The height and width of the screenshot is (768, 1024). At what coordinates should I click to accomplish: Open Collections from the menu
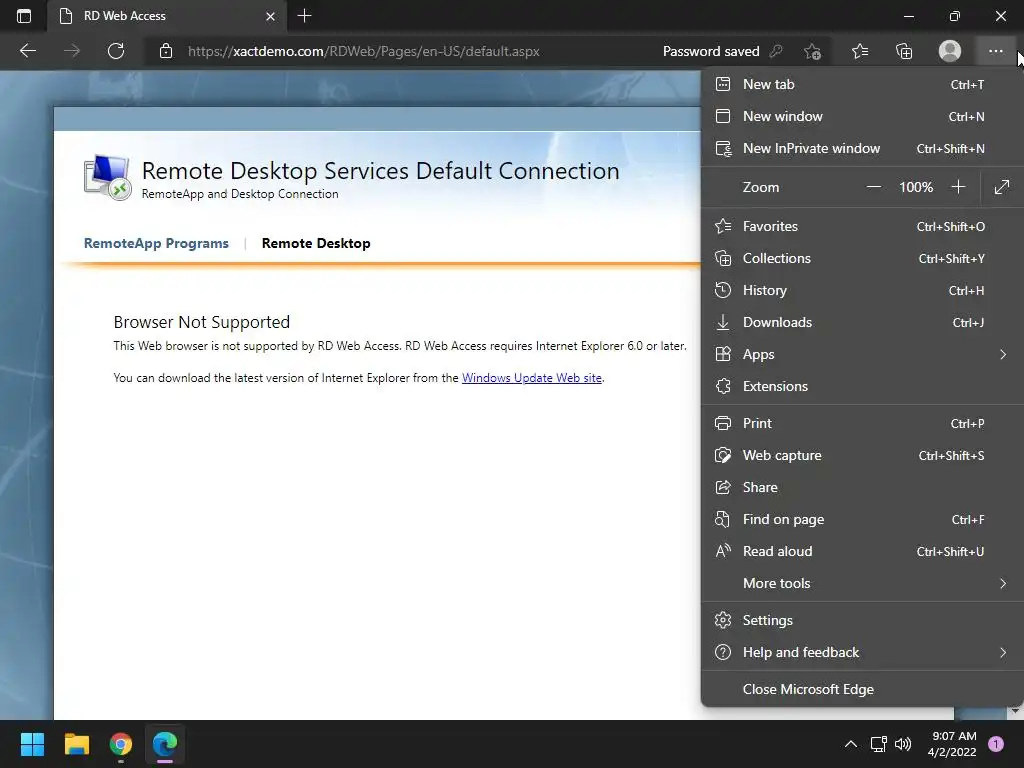(x=861, y=259)
